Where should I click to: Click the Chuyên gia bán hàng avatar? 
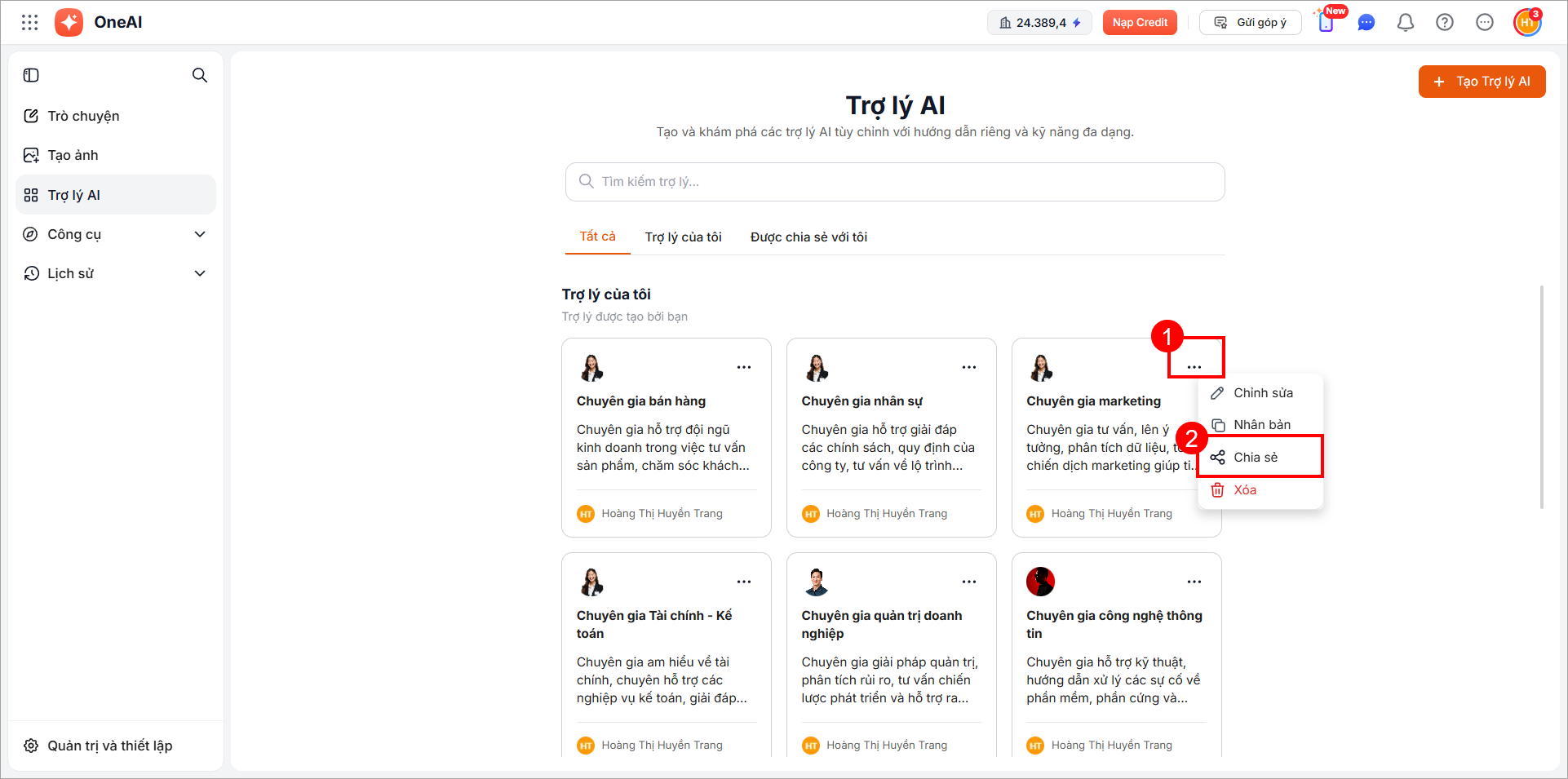591,368
